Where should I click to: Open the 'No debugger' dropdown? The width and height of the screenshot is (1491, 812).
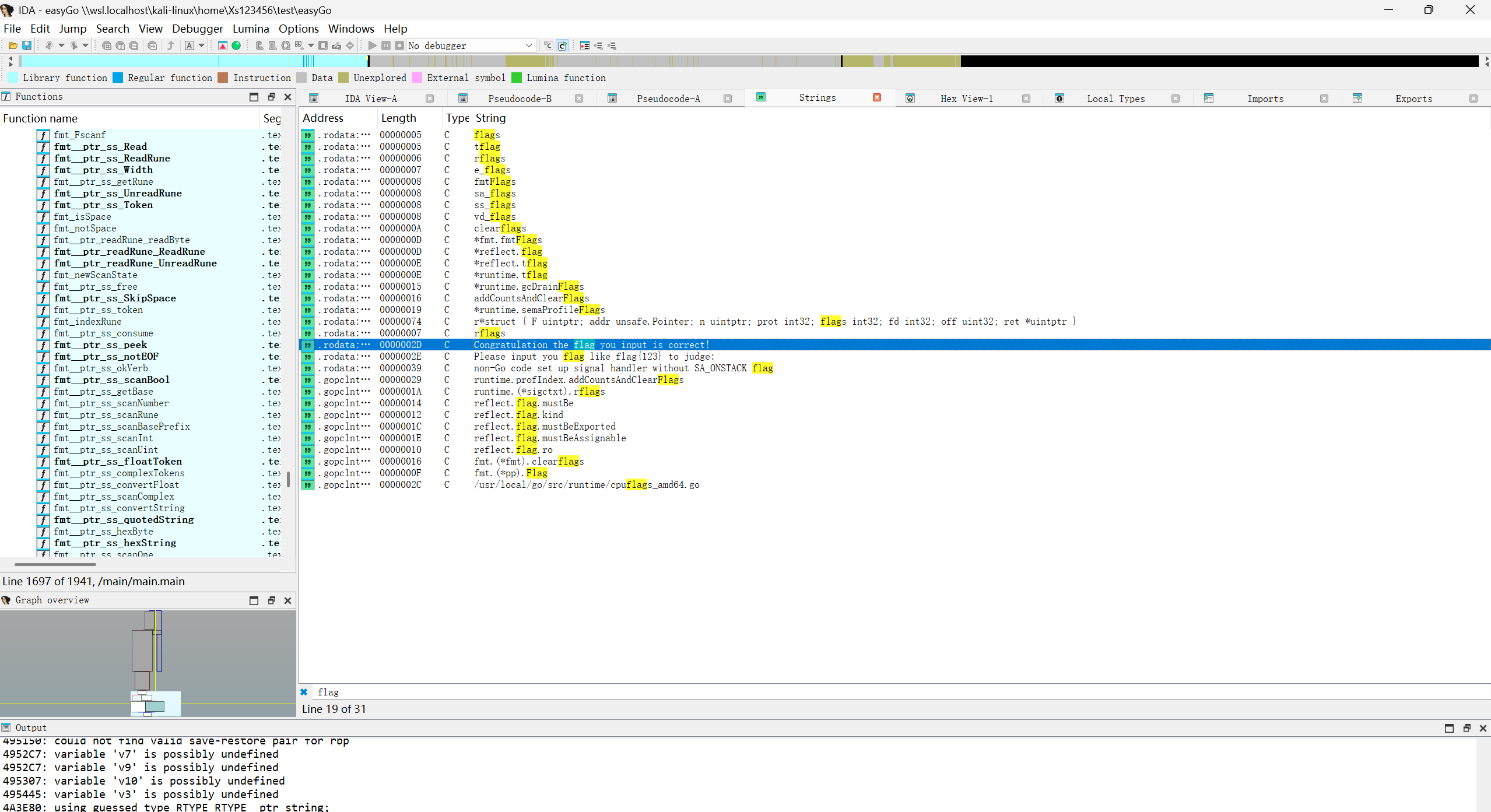tap(528, 45)
